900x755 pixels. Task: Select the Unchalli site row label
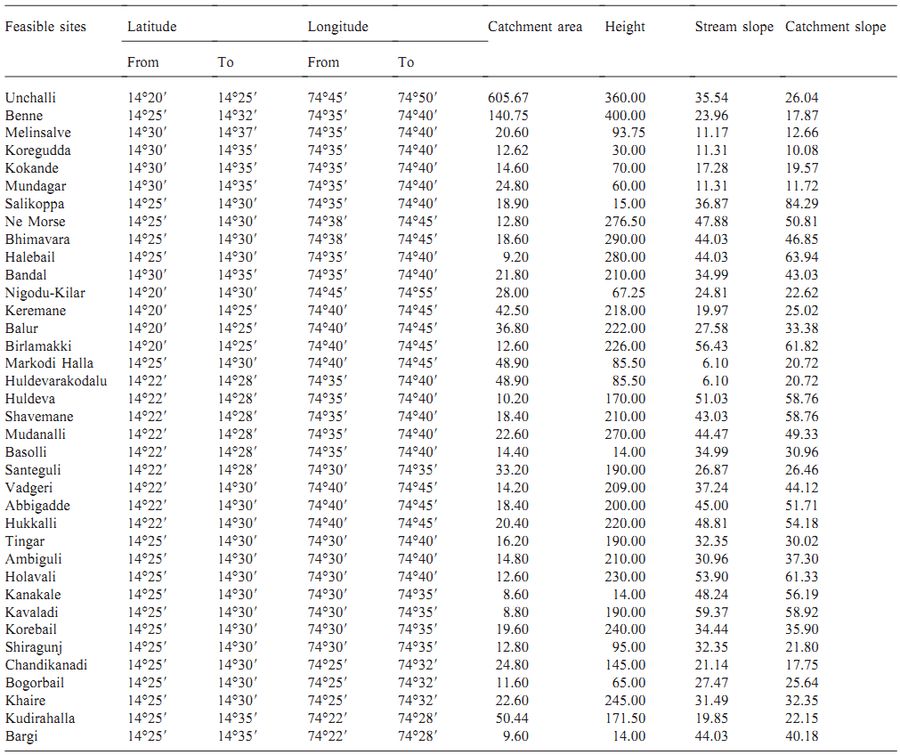click(x=31, y=98)
